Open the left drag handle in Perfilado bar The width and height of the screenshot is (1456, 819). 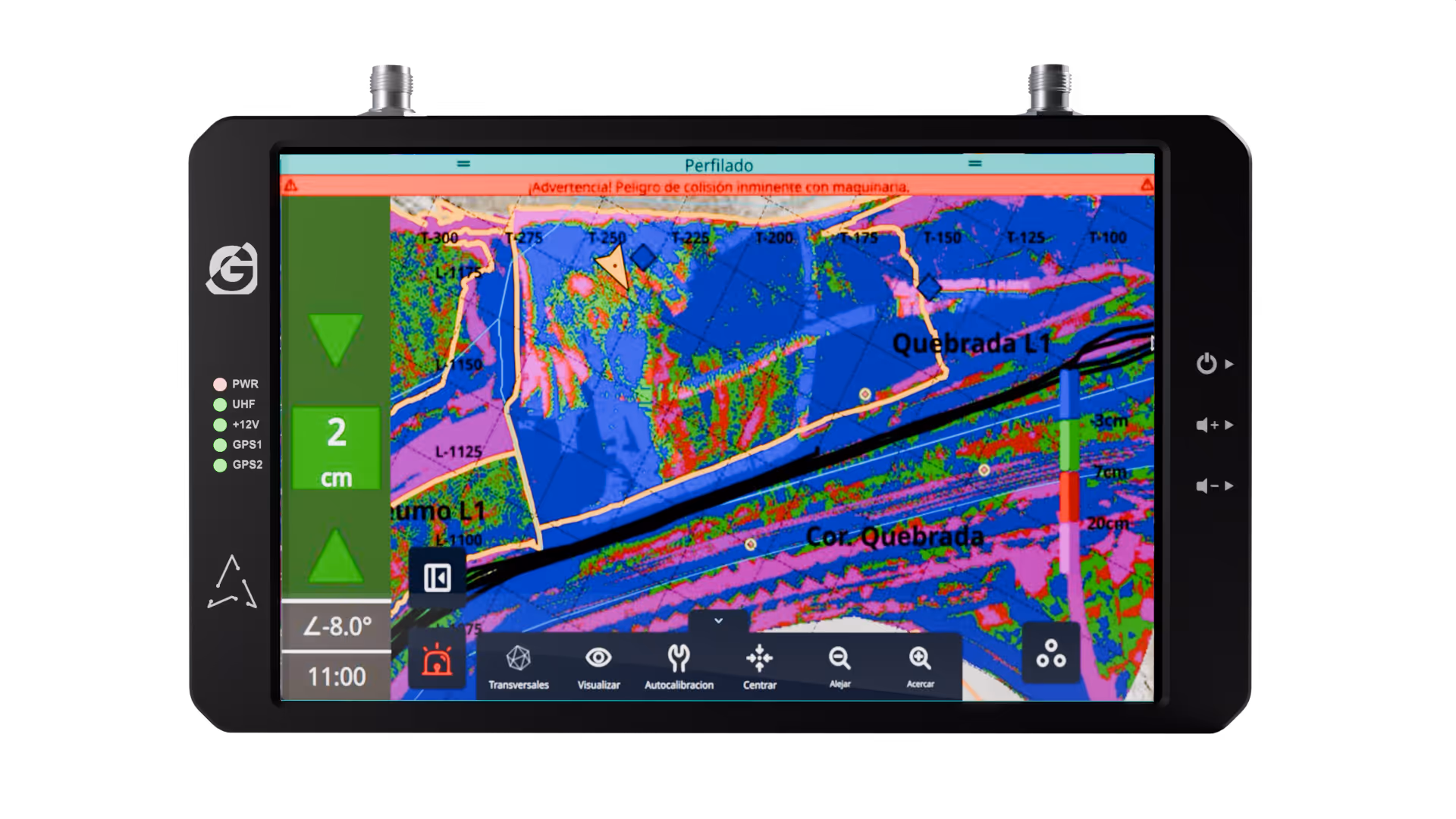pyautogui.click(x=463, y=164)
